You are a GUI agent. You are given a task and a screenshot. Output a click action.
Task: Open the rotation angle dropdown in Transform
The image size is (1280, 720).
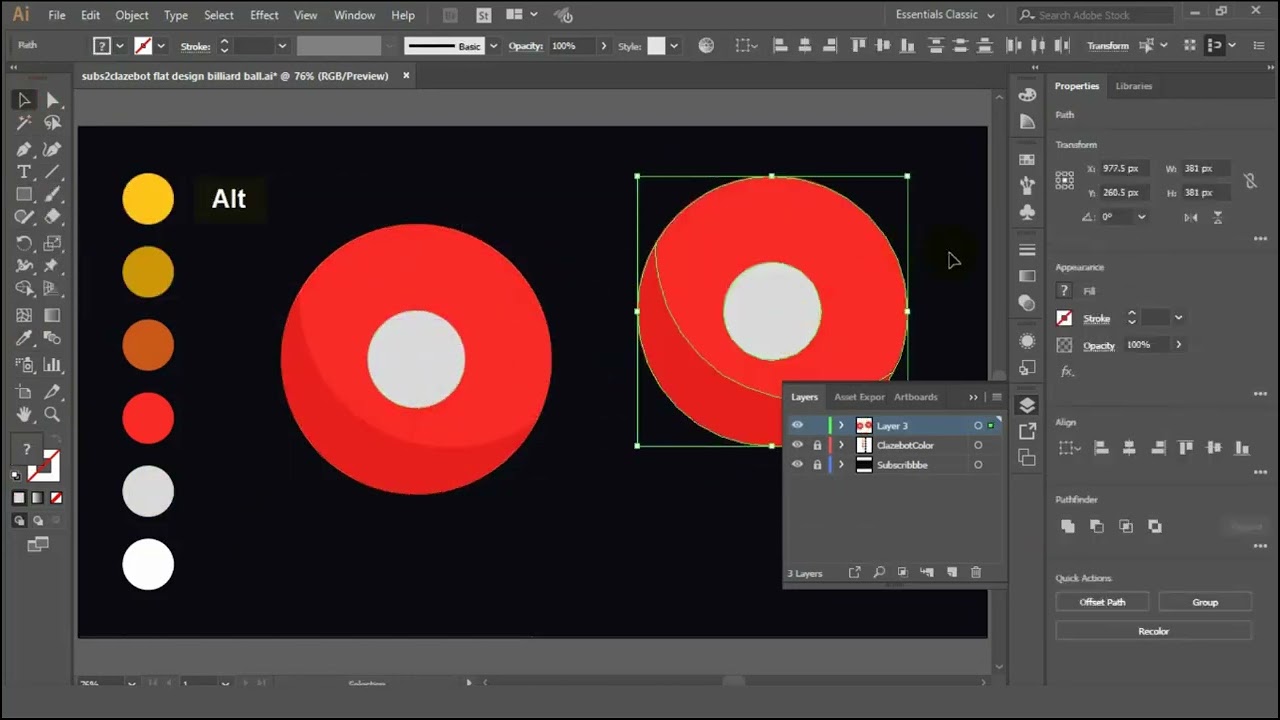click(x=1141, y=217)
